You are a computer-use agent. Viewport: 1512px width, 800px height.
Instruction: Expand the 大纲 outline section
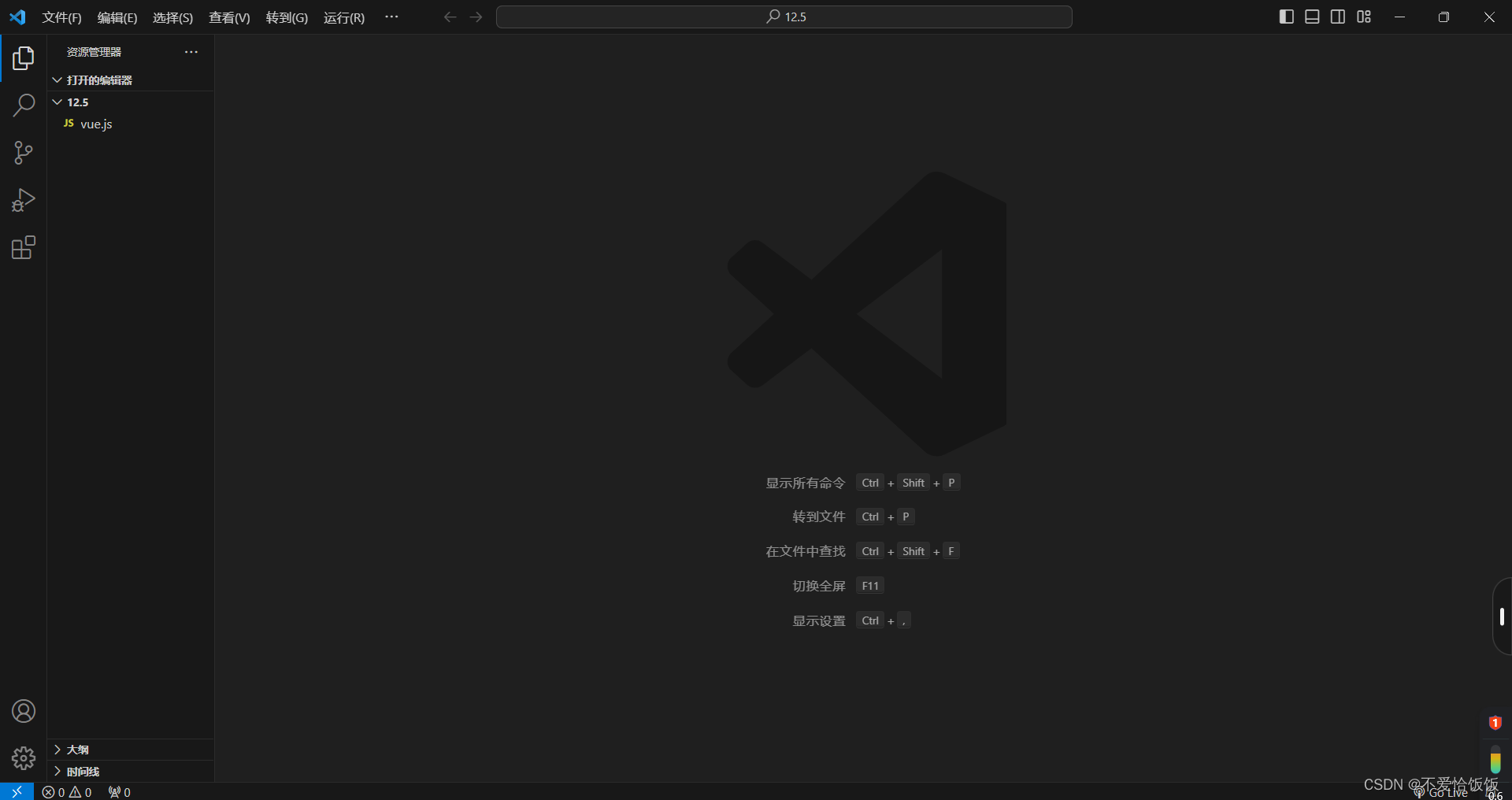[131, 750]
